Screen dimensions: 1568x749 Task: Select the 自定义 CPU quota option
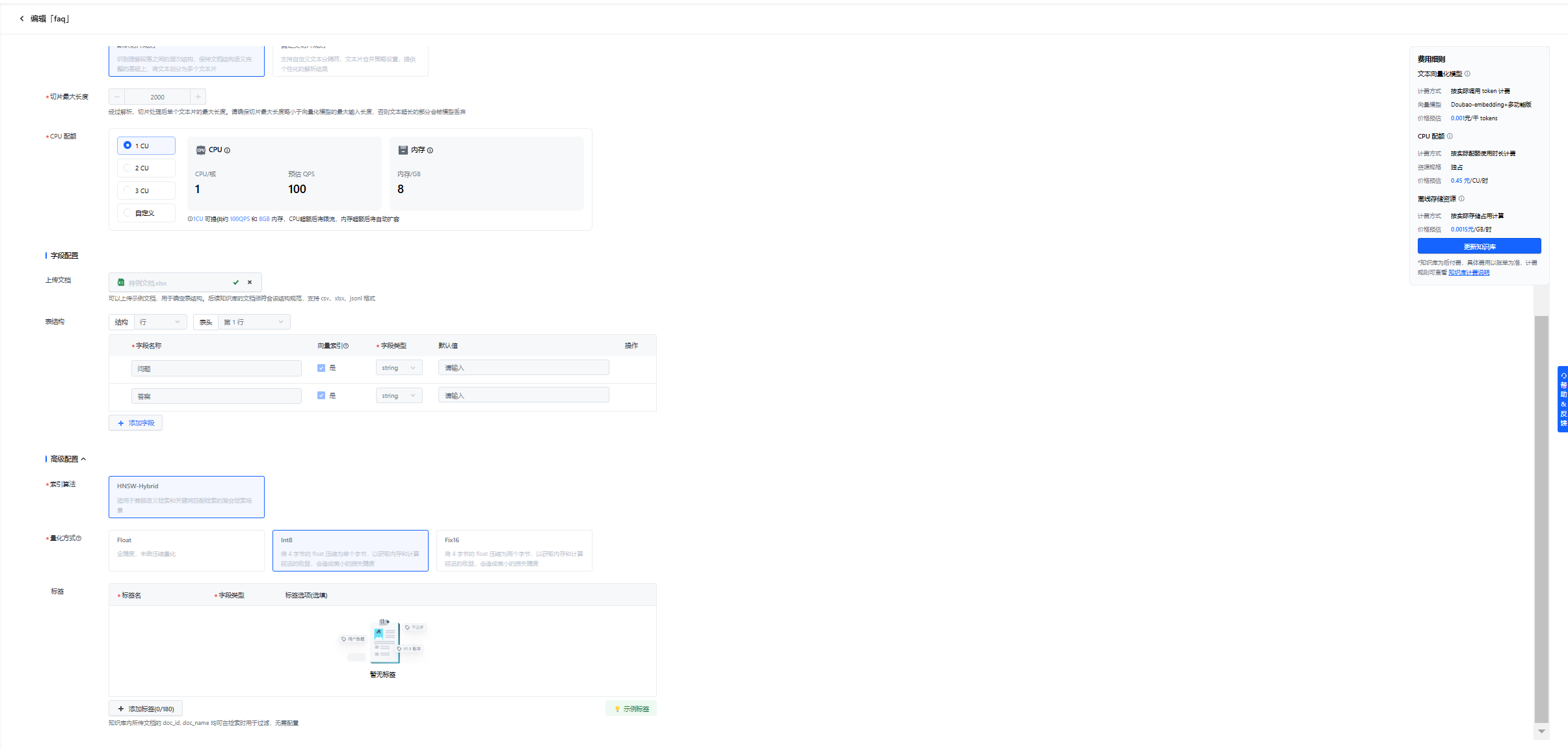pyautogui.click(x=127, y=213)
